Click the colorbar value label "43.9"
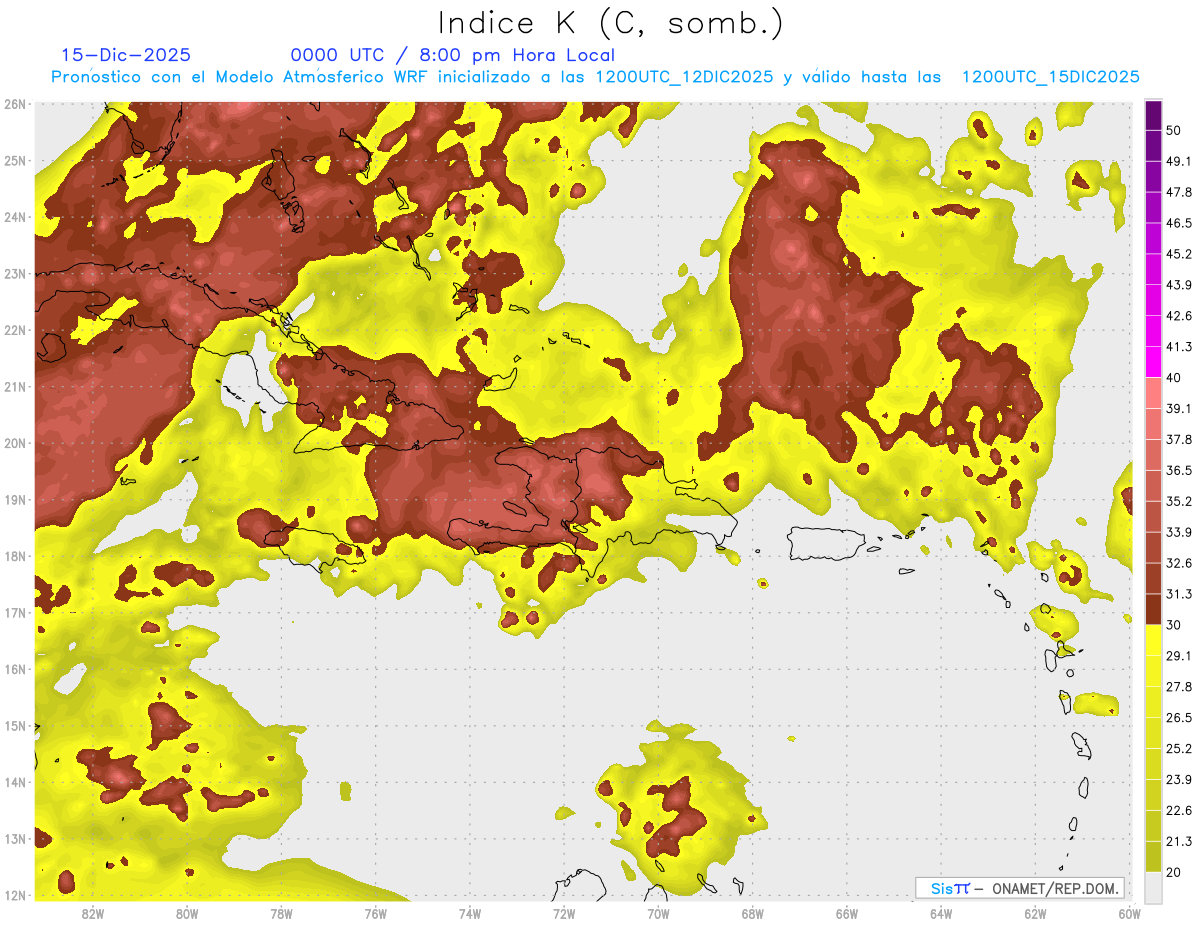 click(1178, 284)
